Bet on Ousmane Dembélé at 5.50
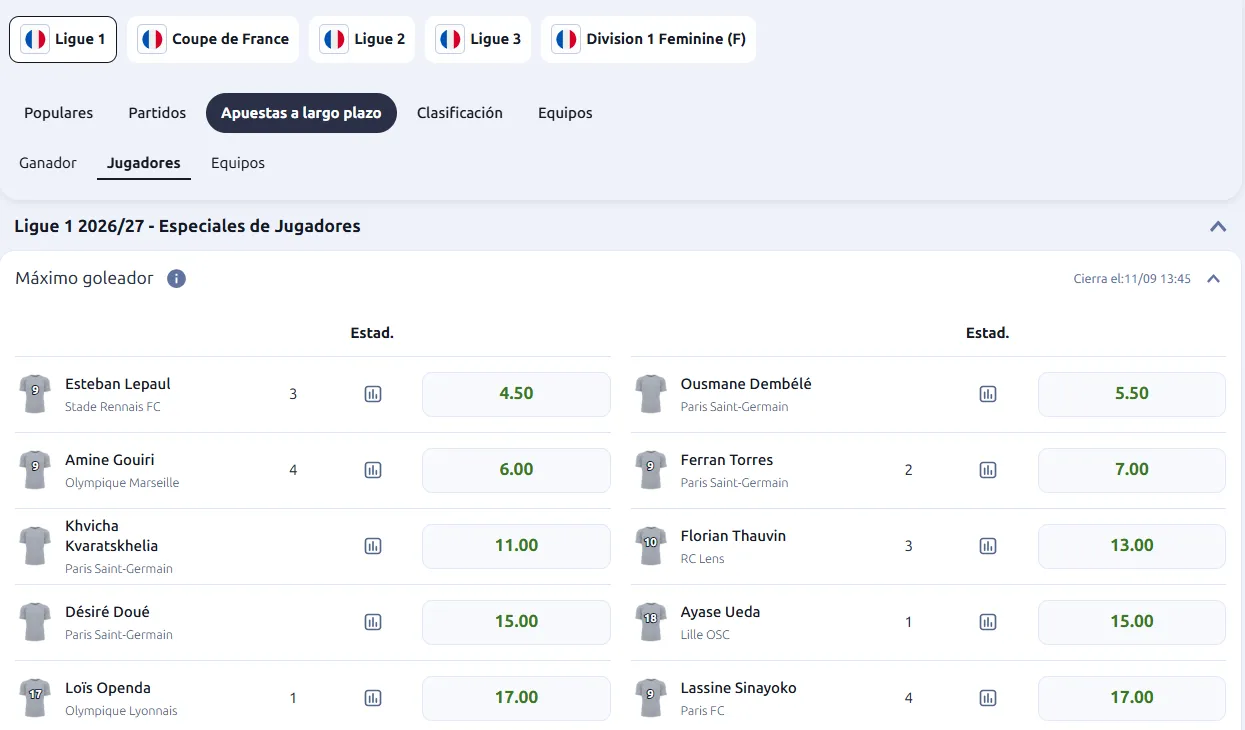This screenshot has width=1245, height=730. (x=1132, y=394)
